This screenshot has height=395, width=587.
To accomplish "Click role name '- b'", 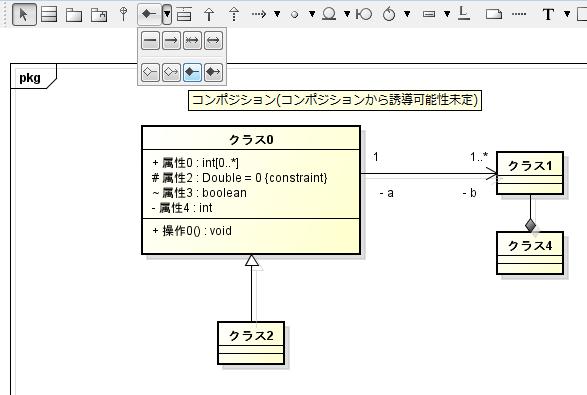I will click(x=469, y=193).
